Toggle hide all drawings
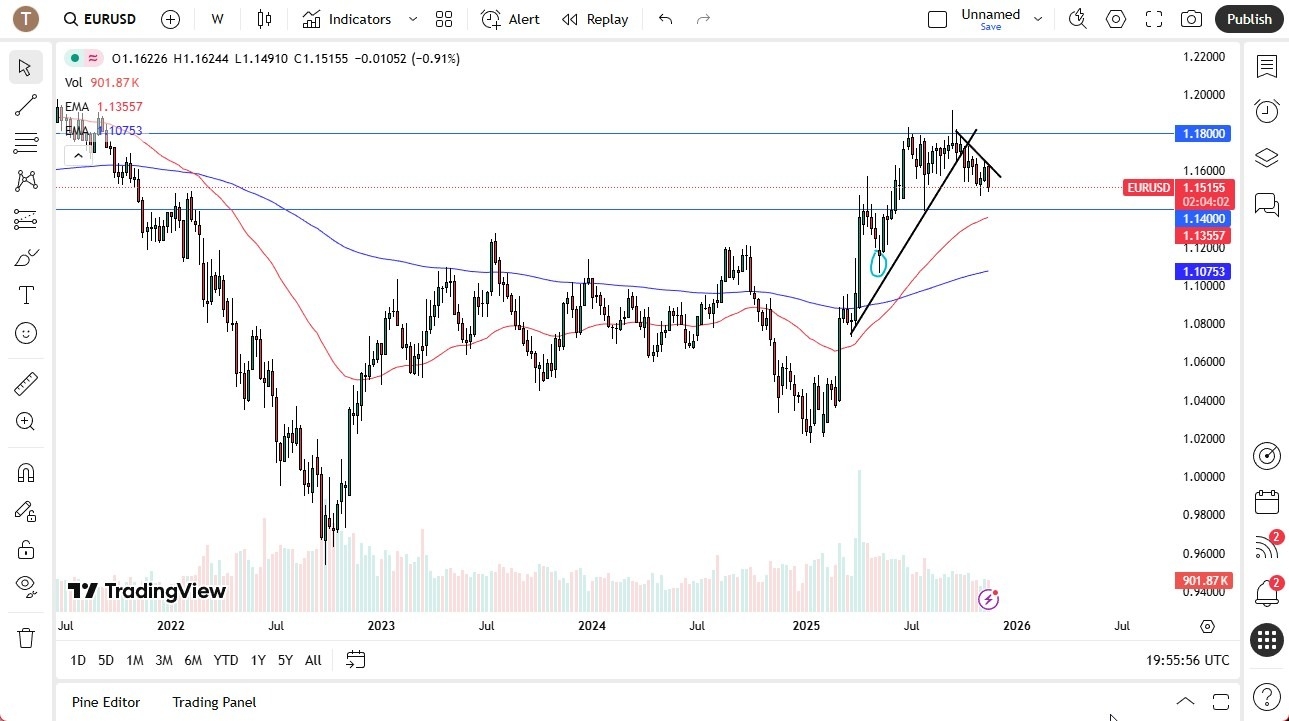The image size is (1289, 721). click(x=25, y=586)
